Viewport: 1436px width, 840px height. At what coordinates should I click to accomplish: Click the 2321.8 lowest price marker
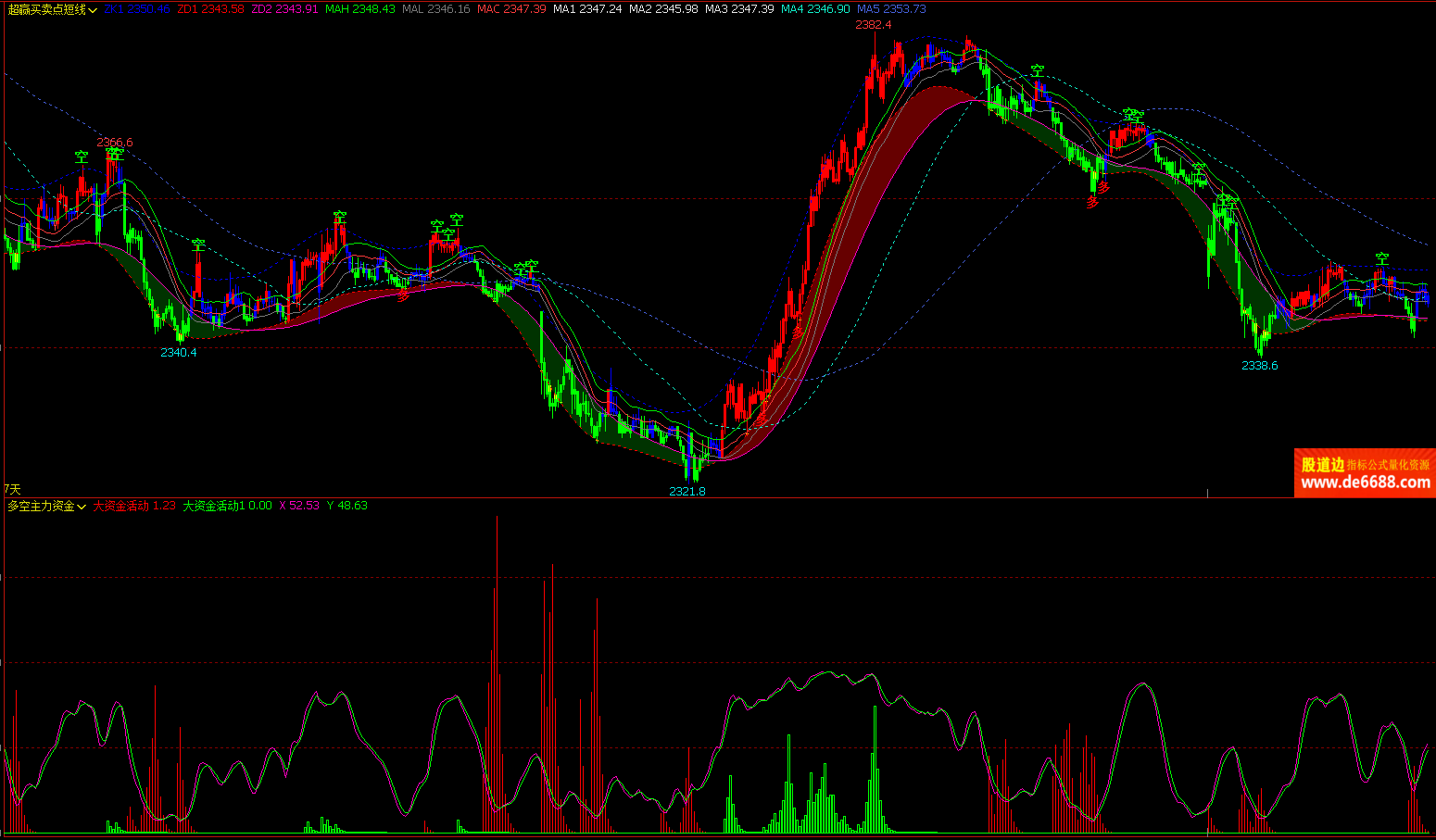coord(687,491)
